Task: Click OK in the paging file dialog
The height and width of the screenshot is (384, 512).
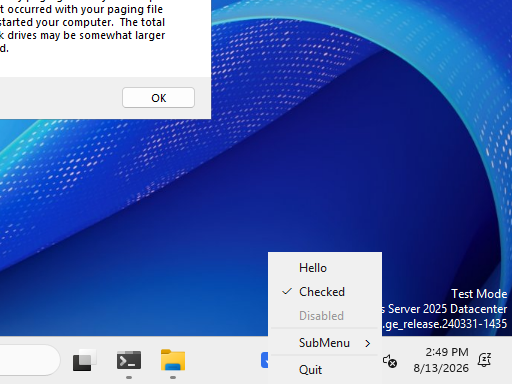Action: click(x=158, y=98)
